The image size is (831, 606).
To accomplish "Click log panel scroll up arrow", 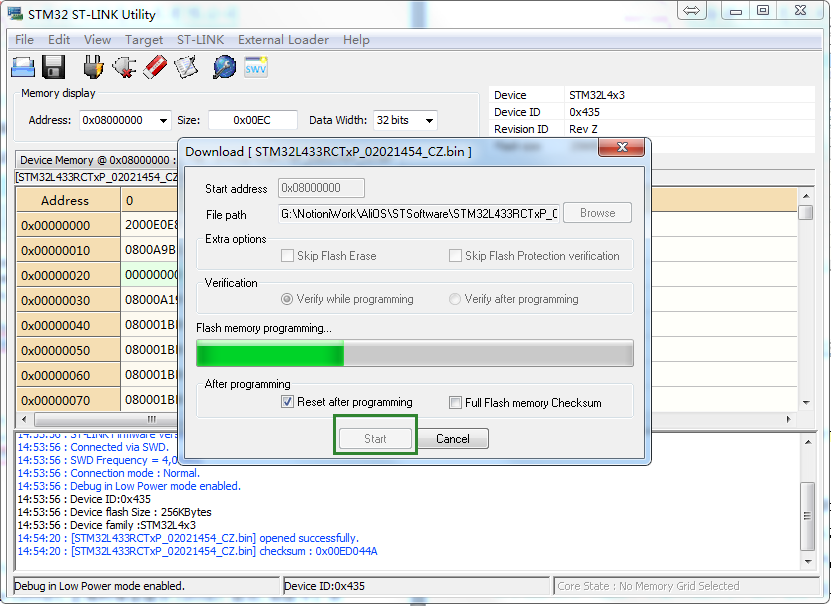I will click(x=808, y=442).
